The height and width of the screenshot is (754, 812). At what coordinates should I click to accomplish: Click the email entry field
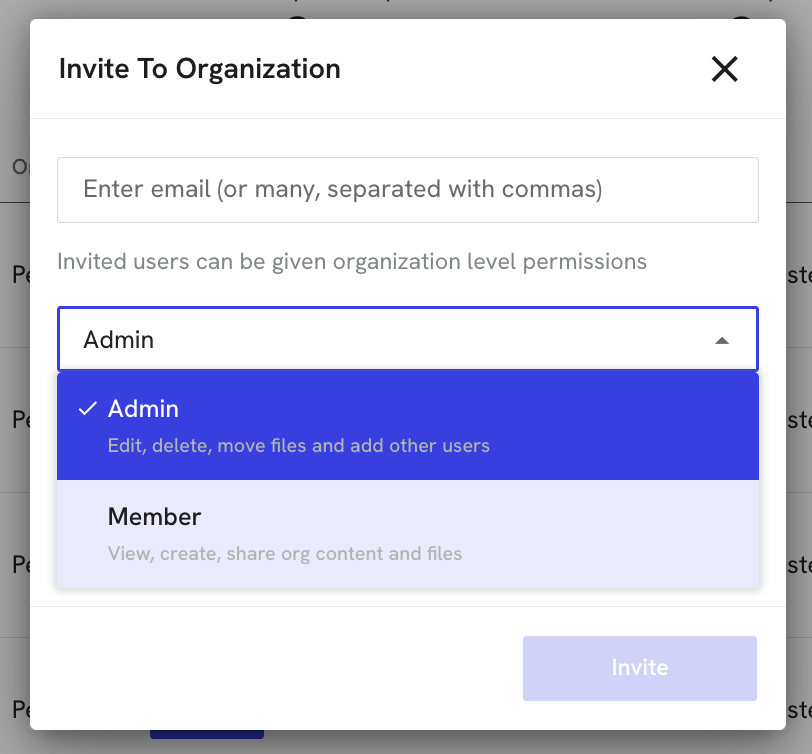pos(406,189)
